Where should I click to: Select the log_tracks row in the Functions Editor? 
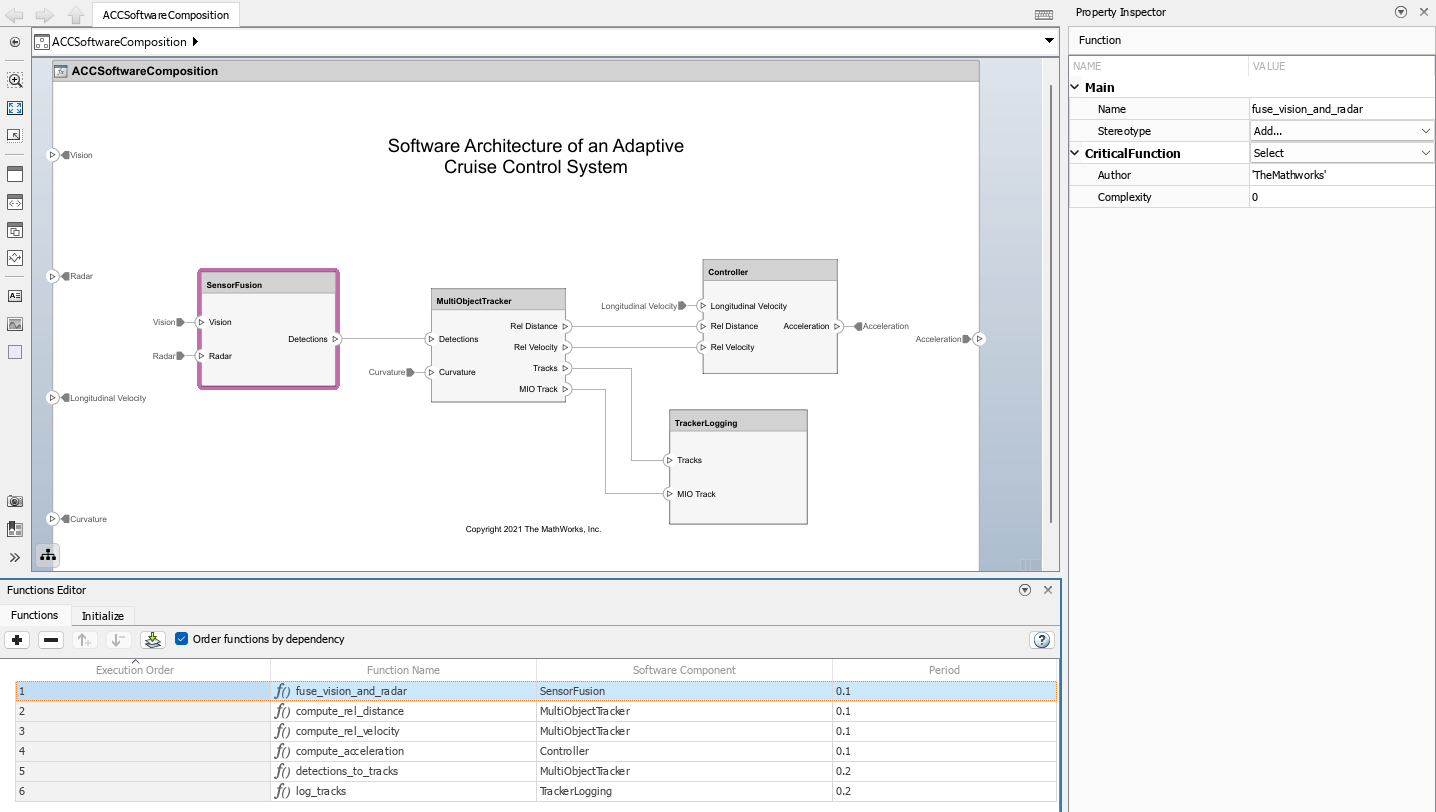click(400, 791)
